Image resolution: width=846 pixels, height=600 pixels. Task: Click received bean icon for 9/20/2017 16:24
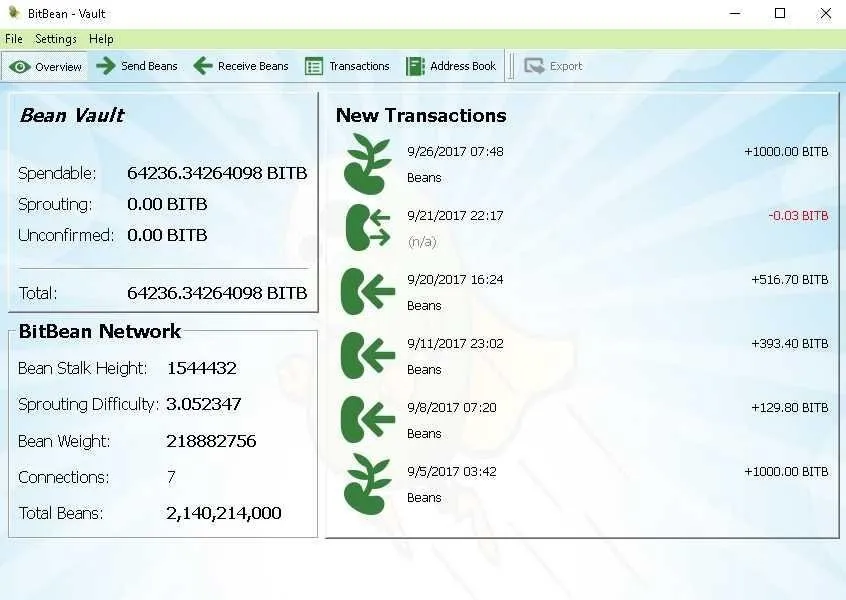[367, 291]
